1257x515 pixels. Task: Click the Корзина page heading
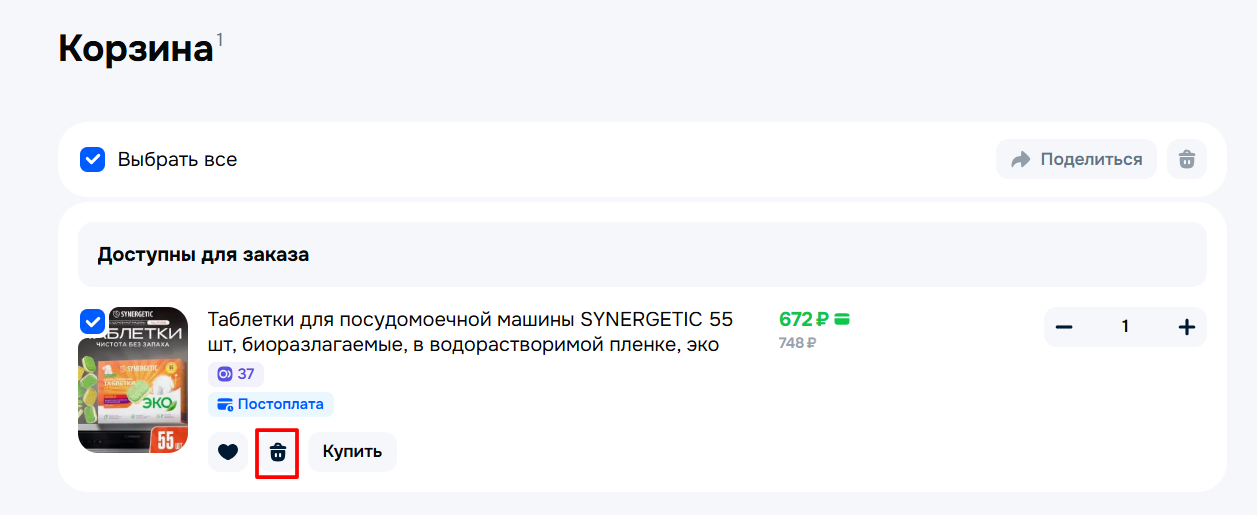tap(136, 49)
